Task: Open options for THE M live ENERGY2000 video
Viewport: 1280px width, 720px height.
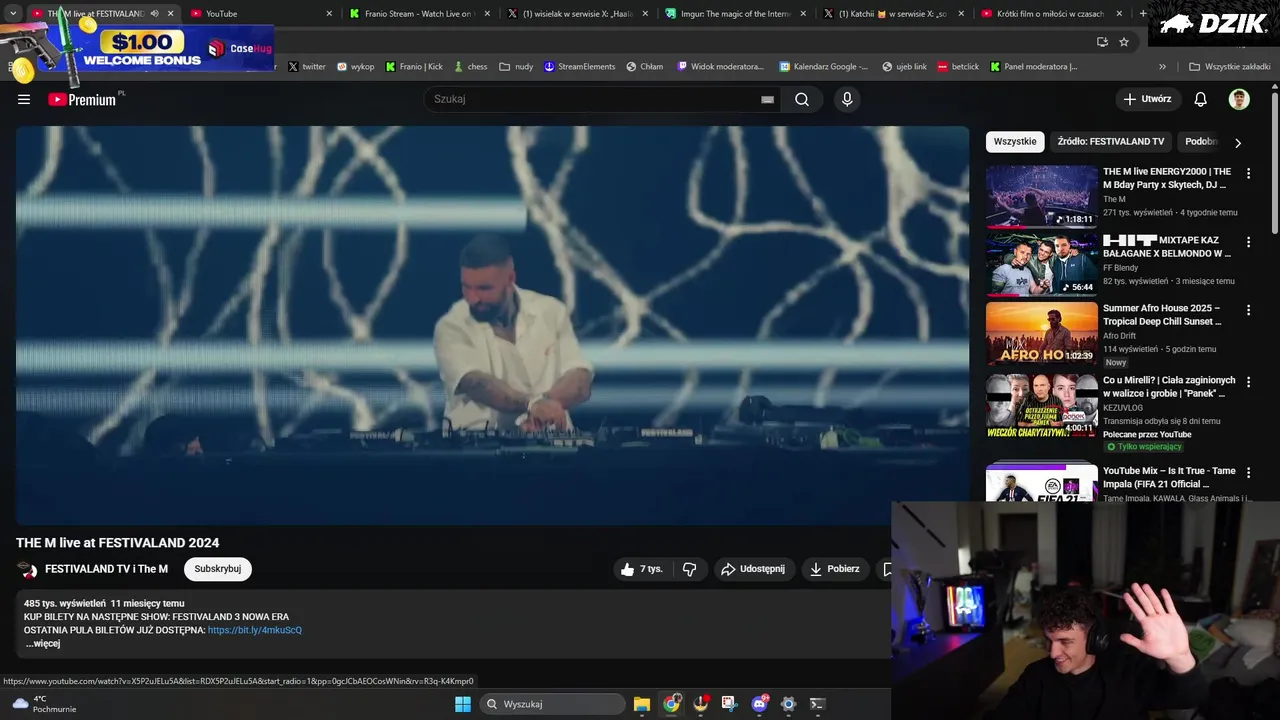Action: 1248,174
